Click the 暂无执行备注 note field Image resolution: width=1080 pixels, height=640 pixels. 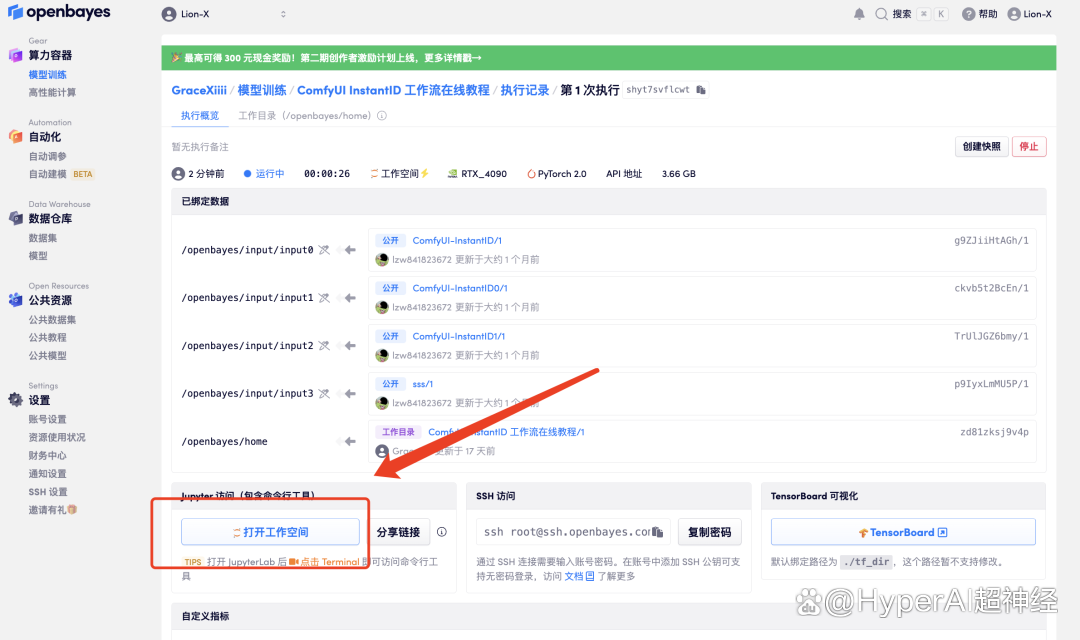(x=200, y=147)
